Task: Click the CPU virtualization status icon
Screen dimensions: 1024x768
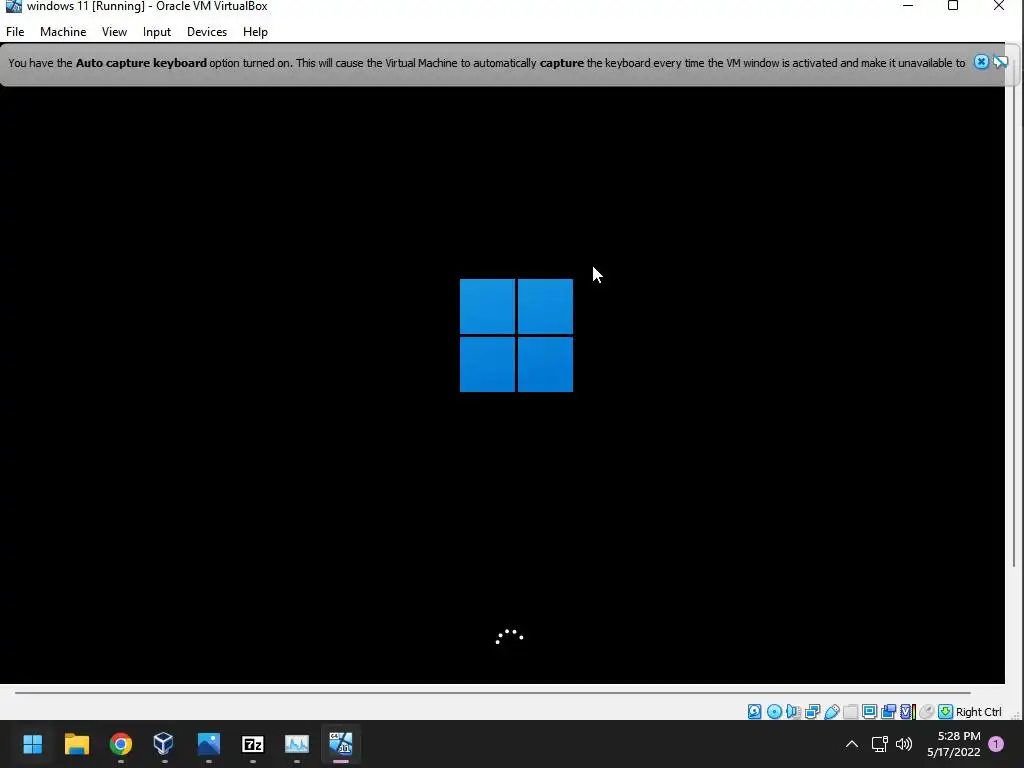Action: coord(908,712)
